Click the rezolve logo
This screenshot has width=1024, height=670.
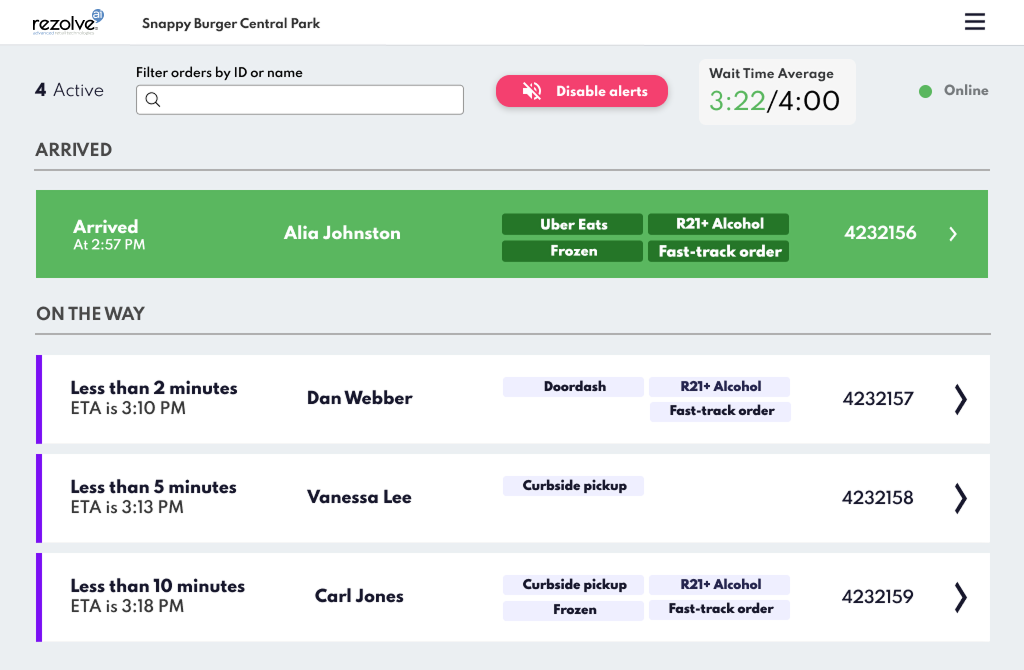(68, 22)
